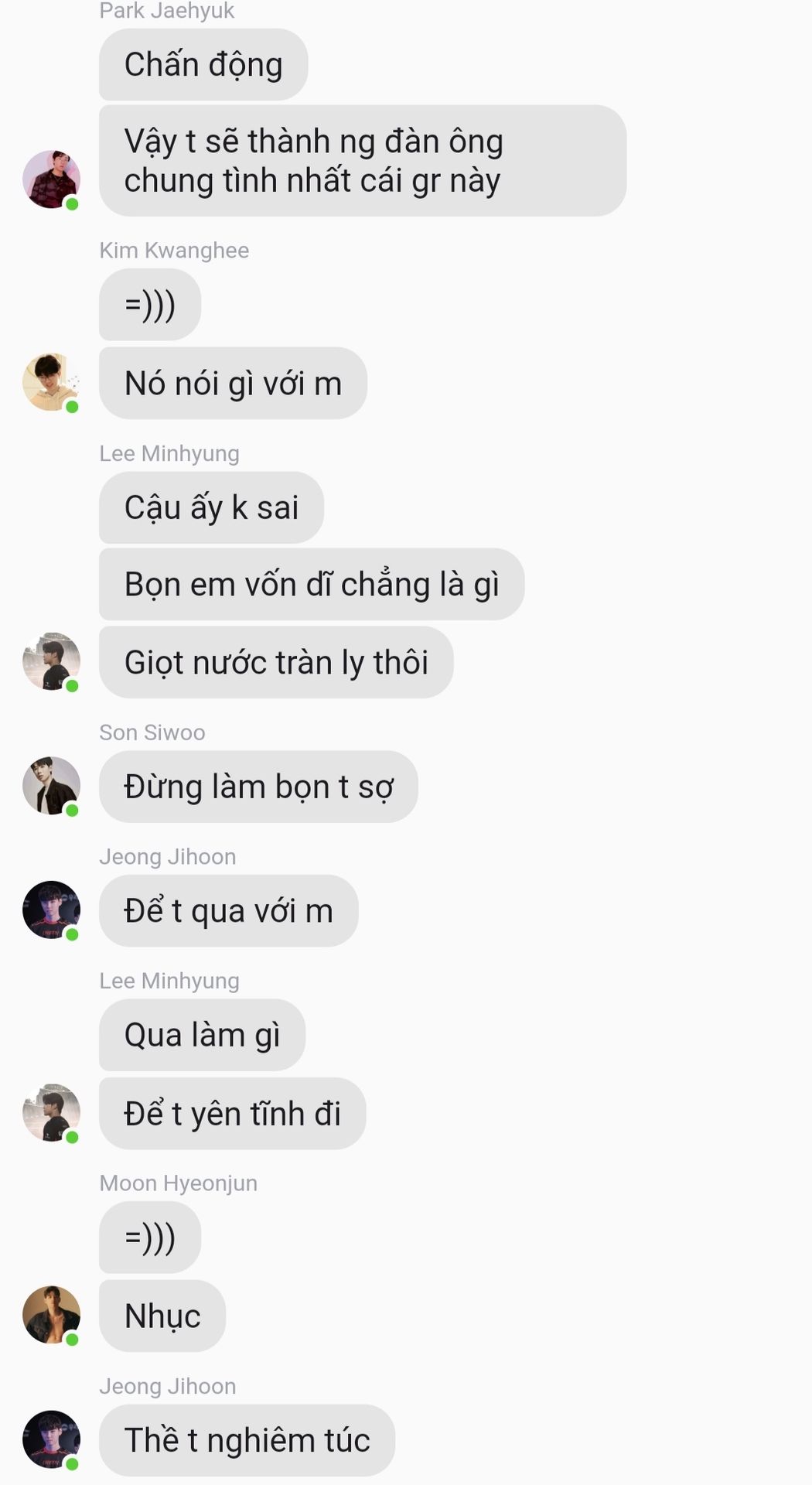Select the 'Chấn động' message bubble
Screen dimensions: 812x1485
pyautogui.click(x=203, y=64)
